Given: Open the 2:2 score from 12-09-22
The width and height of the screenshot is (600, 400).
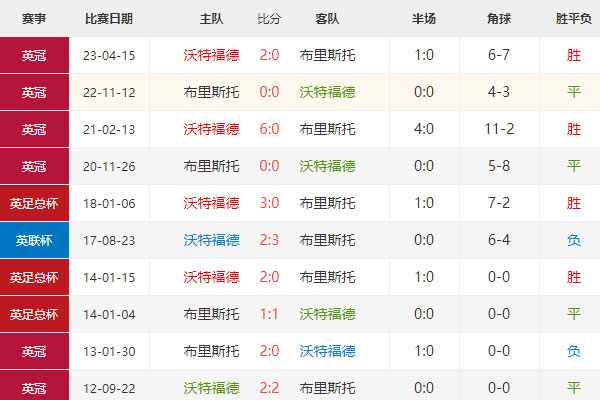Looking at the screenshot, I should (269, 388).
